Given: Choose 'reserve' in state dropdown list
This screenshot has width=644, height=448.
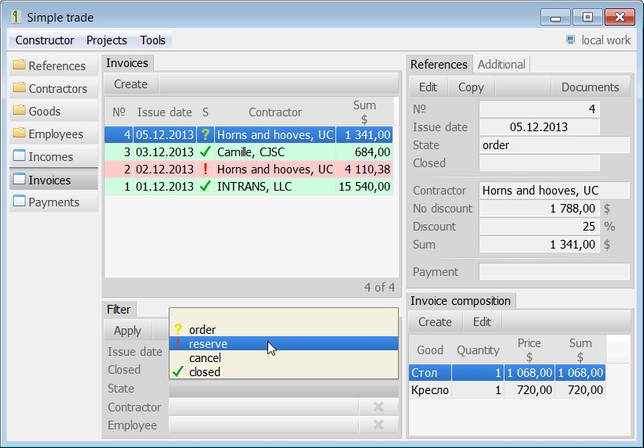Looking at the screenshot, I should [283, 344].
